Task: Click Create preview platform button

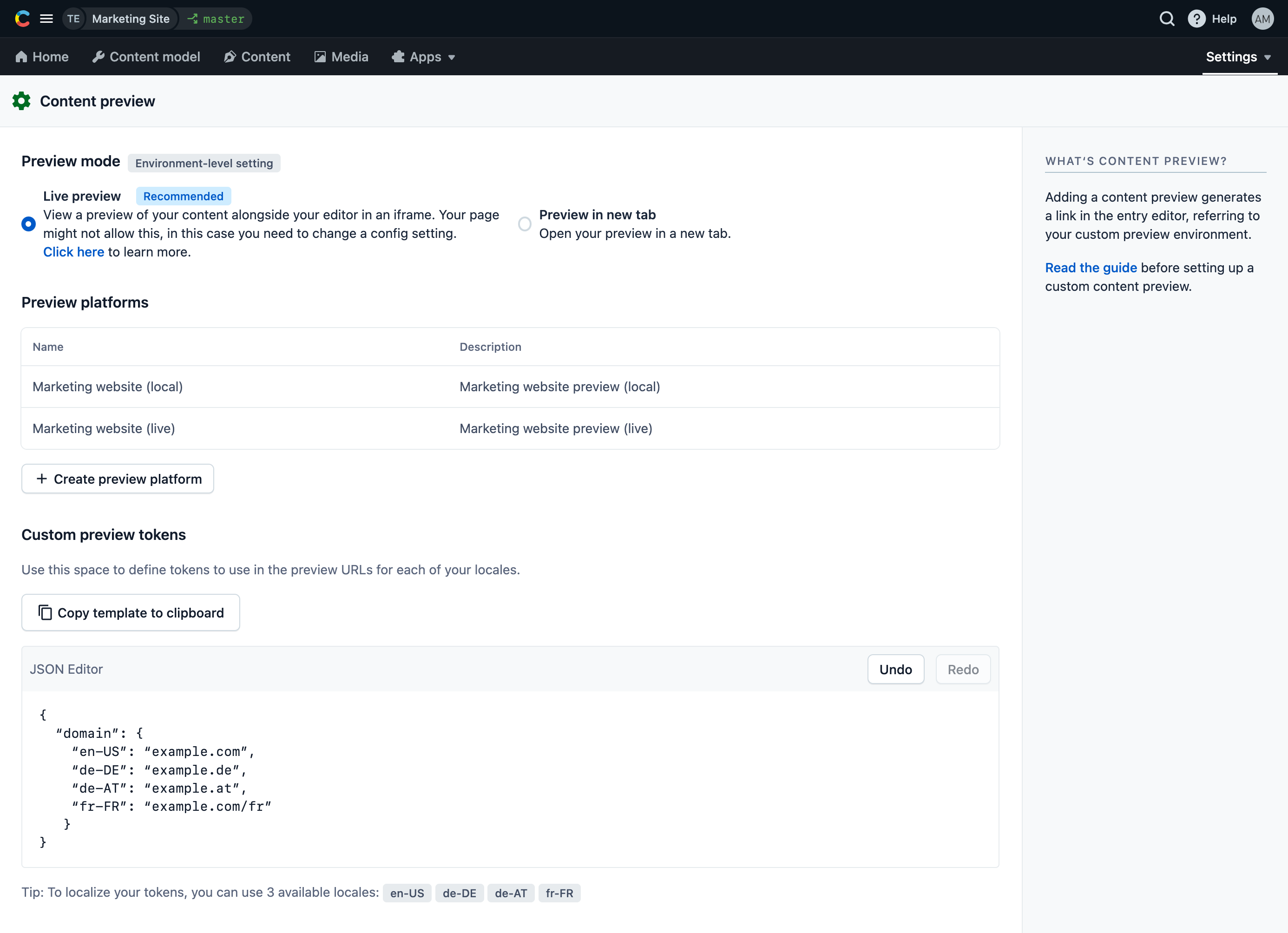Action: click(x=118, y=479)
